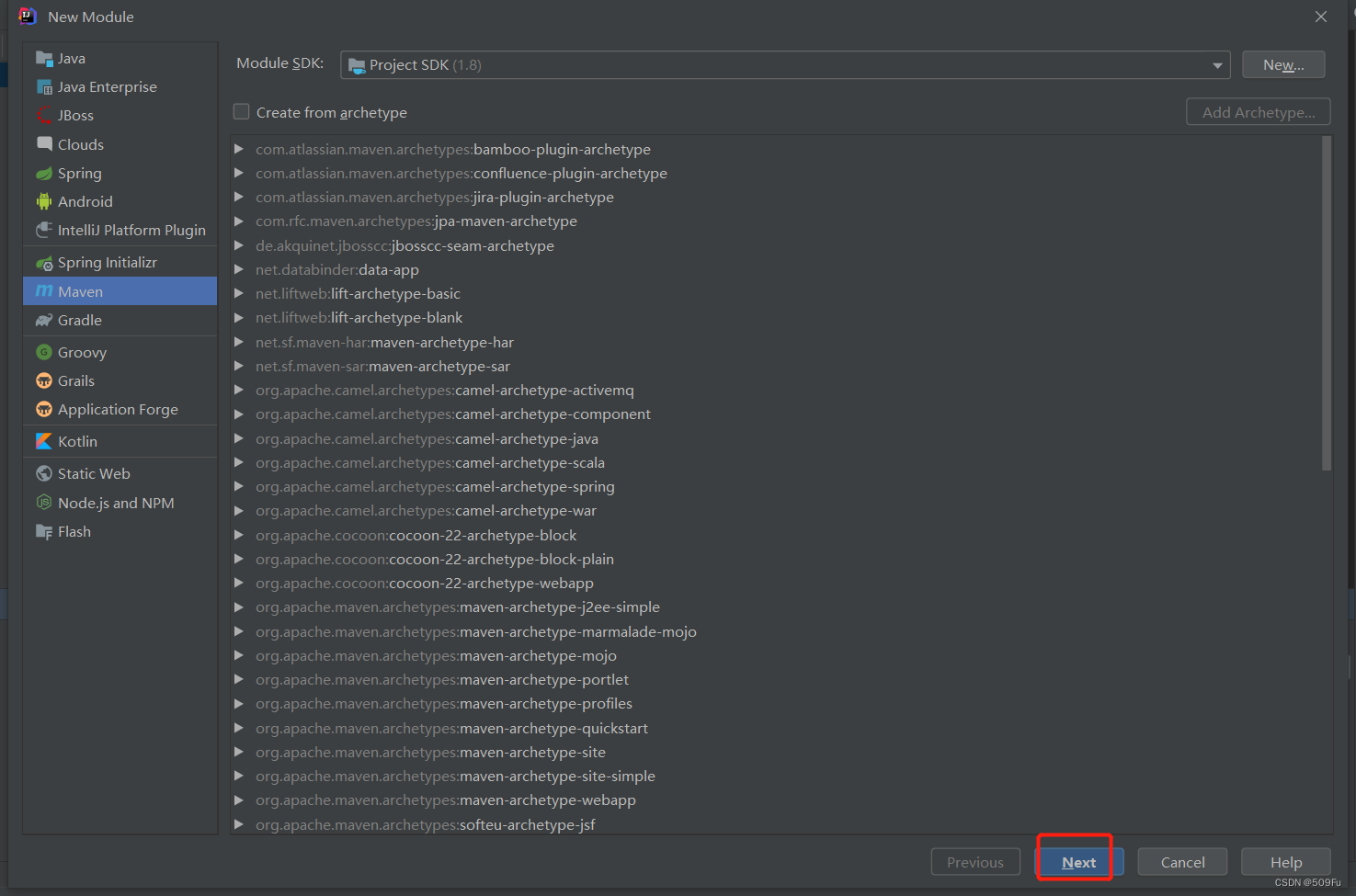Image resolution: width=1356 pixels, height=896 pixels.
Task: Click the Add Archetype... button
Action: pos(1259,112)
